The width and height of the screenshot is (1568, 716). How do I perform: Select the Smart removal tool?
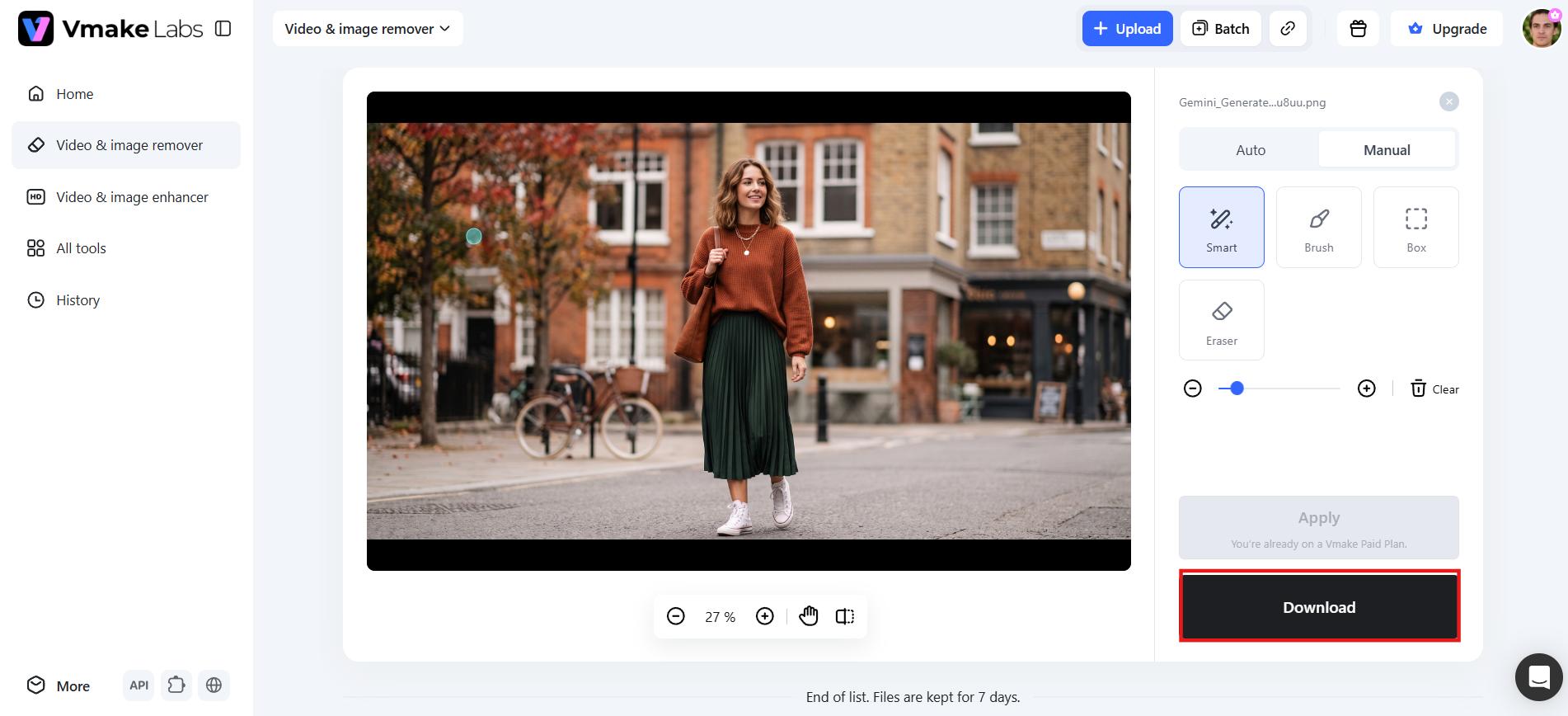[x=1221, y=227]
